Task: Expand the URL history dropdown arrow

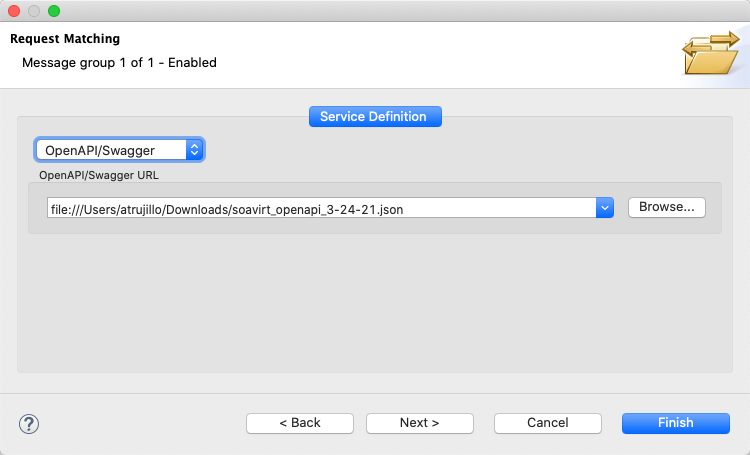Action: (605, 208)
